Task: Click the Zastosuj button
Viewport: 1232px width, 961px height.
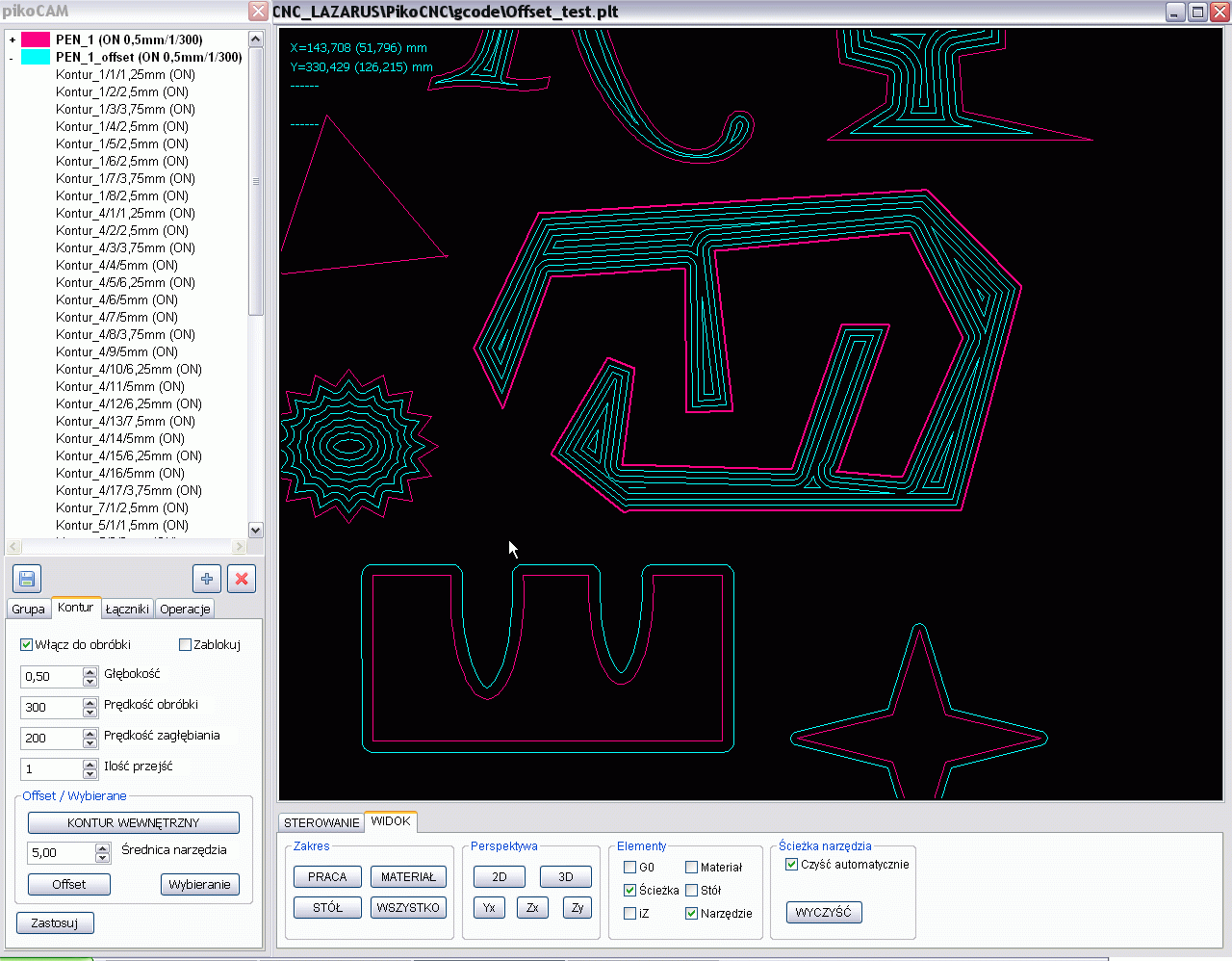Action: click(x=55, y=922)
